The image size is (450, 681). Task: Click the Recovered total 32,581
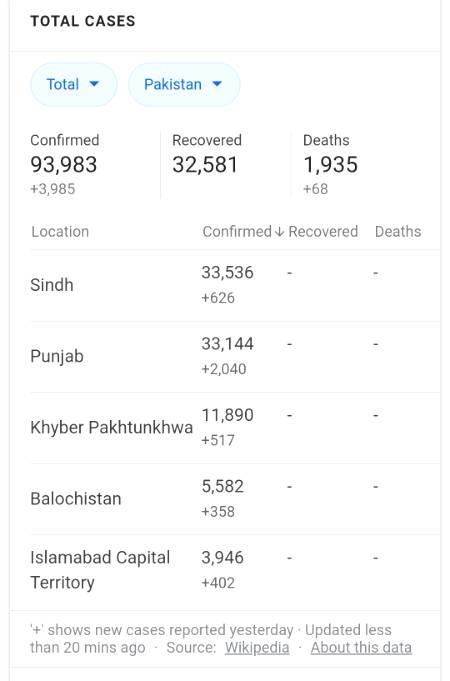pos(205,165)
